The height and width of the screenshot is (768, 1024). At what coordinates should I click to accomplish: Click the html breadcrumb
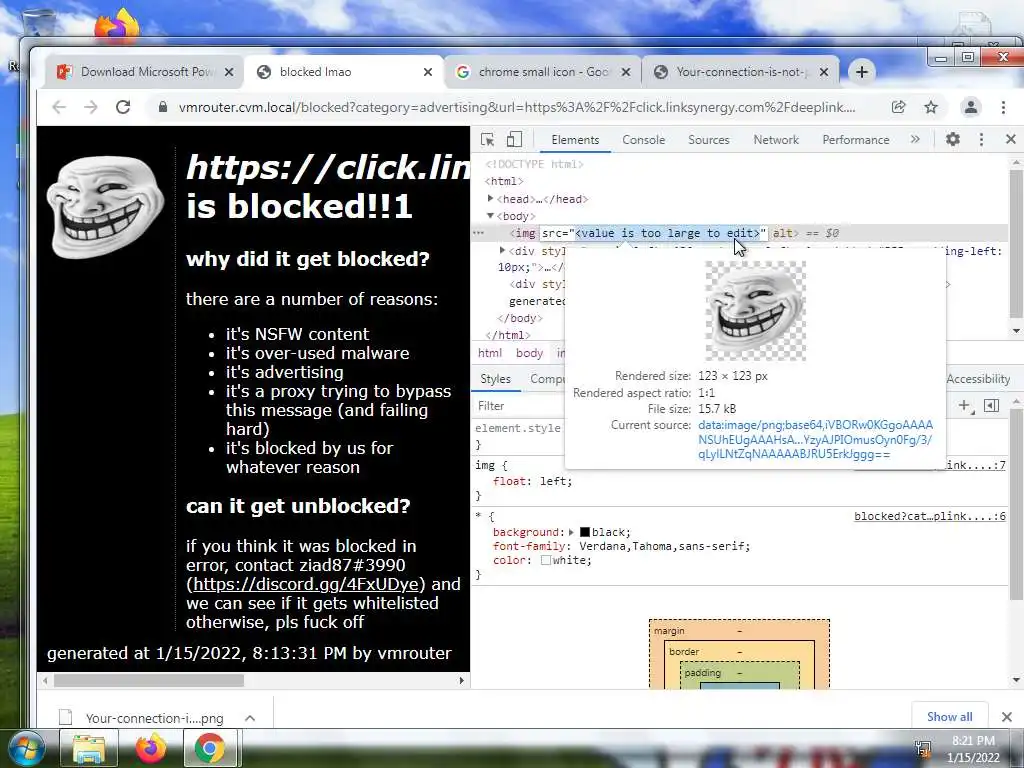pyautogui.click(x=490, y=353)
